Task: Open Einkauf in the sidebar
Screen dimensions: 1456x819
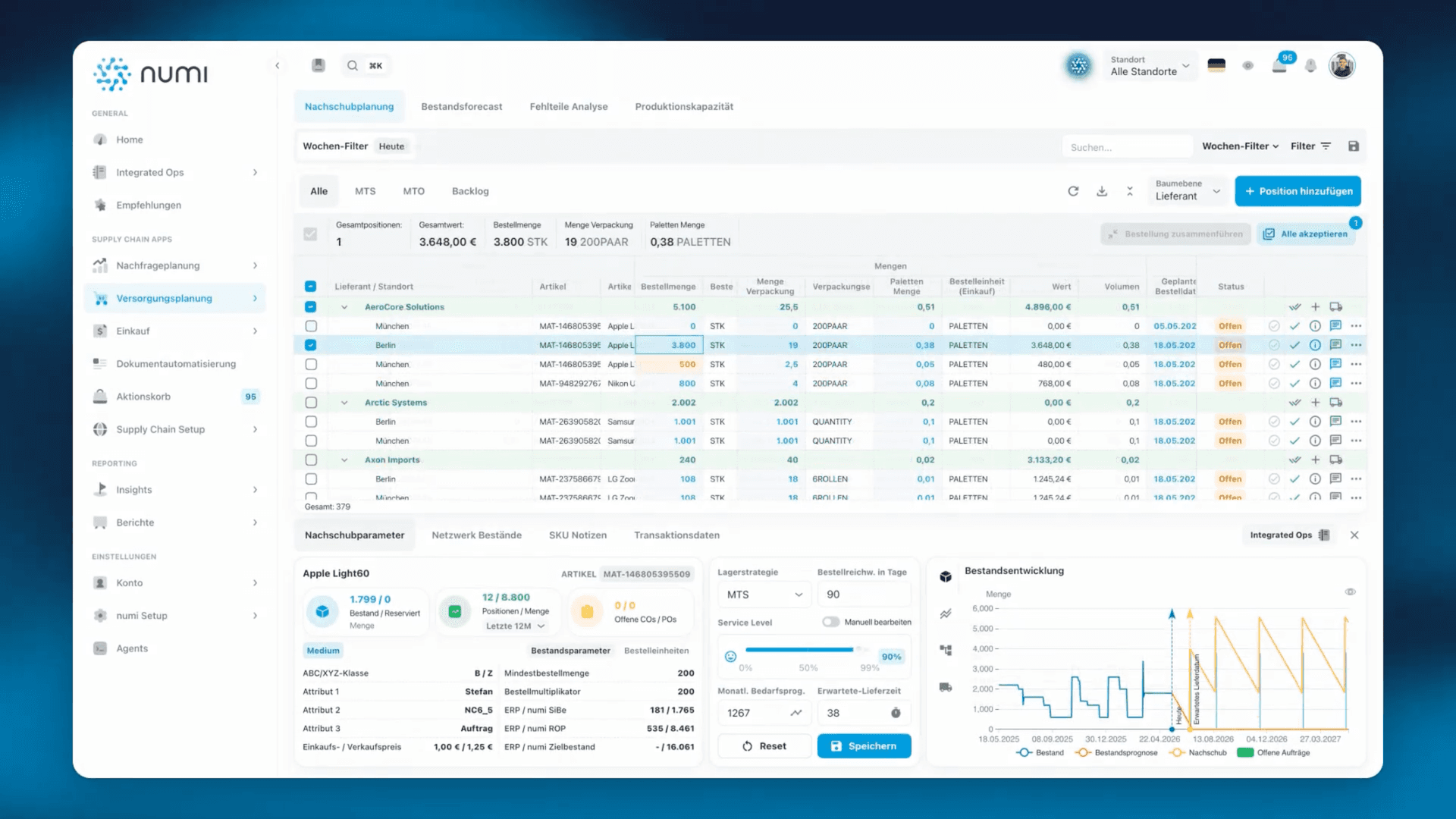Action: tap(175, 331)
